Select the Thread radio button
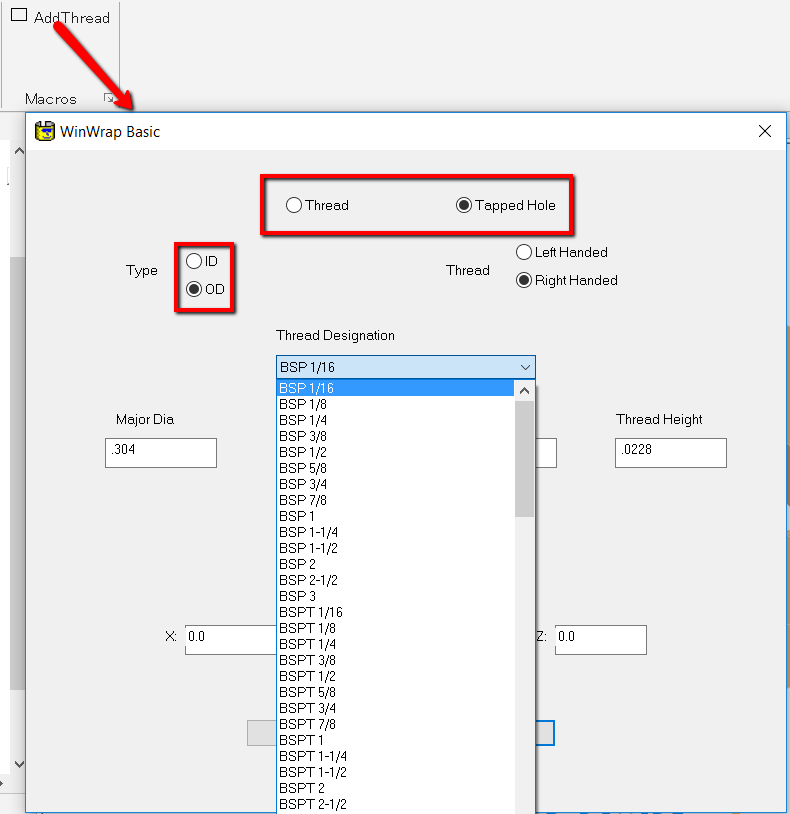Viewport: 790px width, 814px height. tap(294, 205)
